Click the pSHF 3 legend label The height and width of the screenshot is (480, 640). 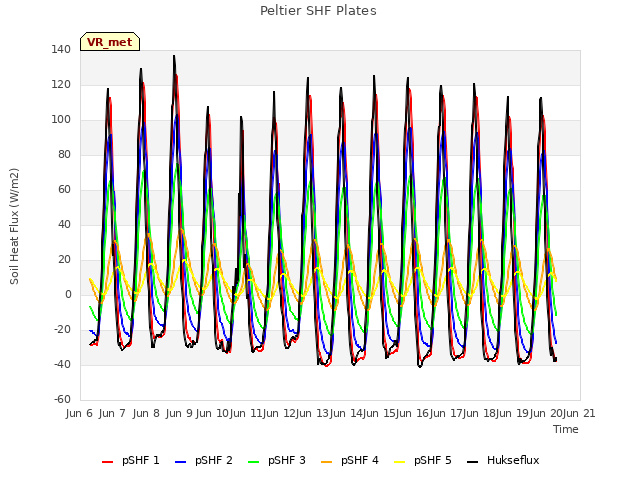click(x=287, y=460)
